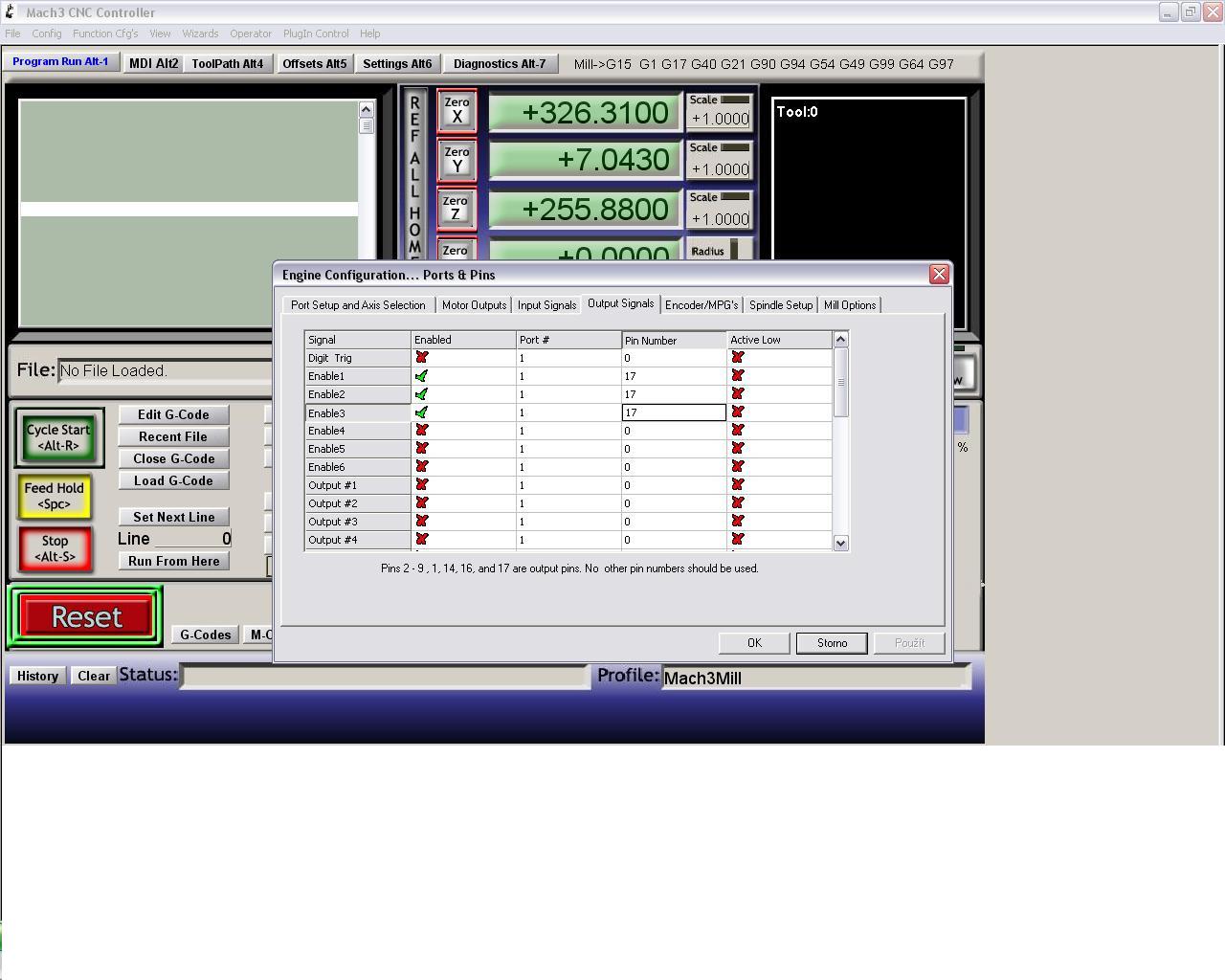Click Edit G-Code button
This screenshot has height=980, width=1225.
pos(173,414)
